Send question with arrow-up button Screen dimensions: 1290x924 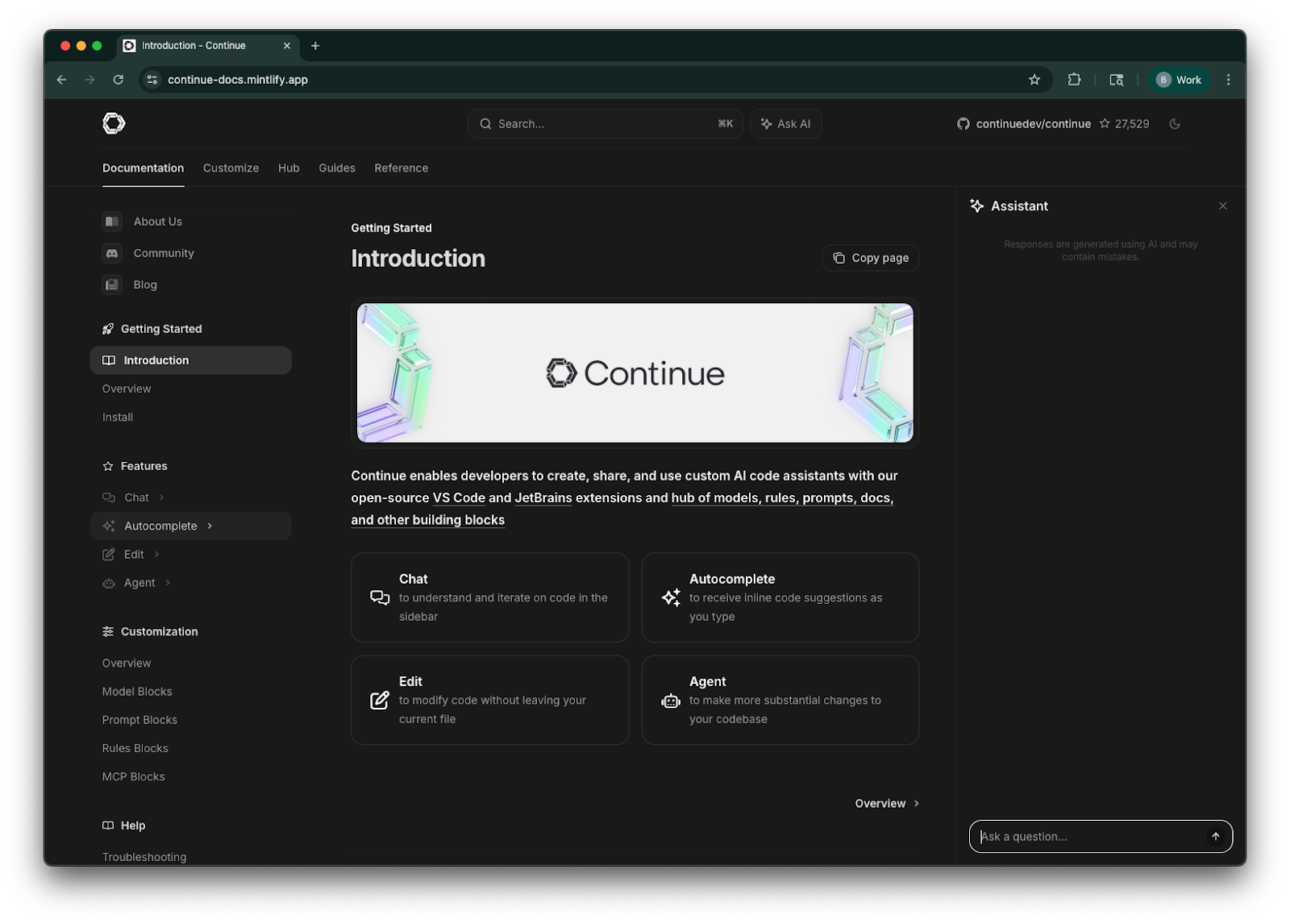[x=1216, y=836]
